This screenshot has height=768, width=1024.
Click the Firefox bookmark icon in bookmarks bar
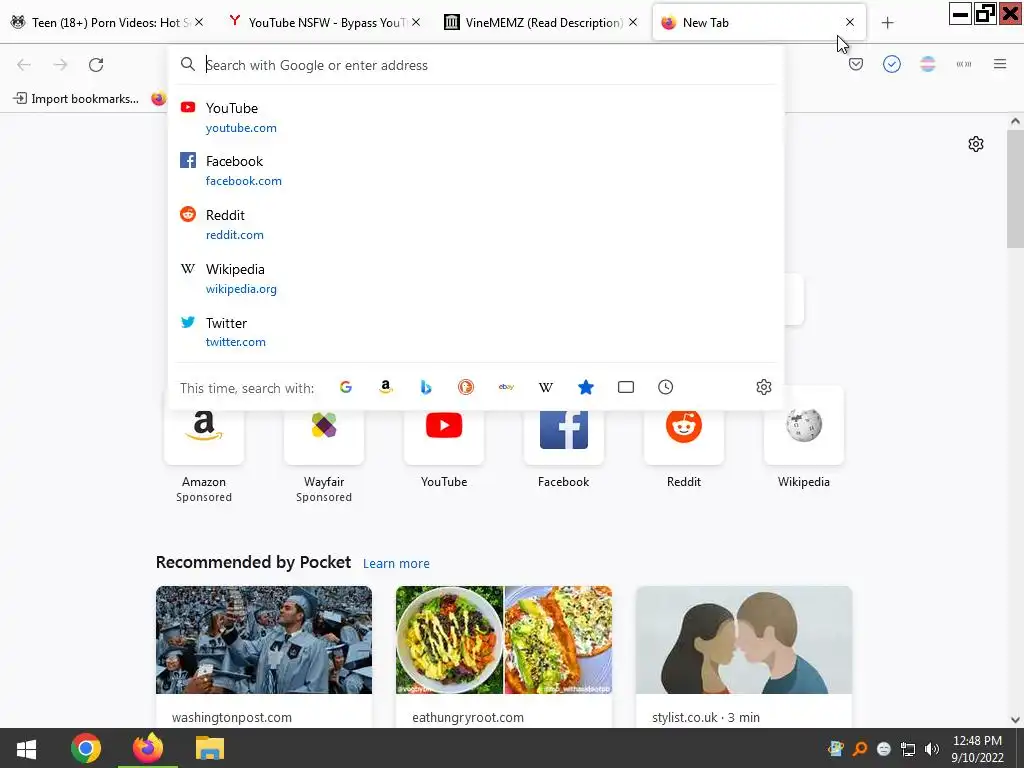(158, 99)
